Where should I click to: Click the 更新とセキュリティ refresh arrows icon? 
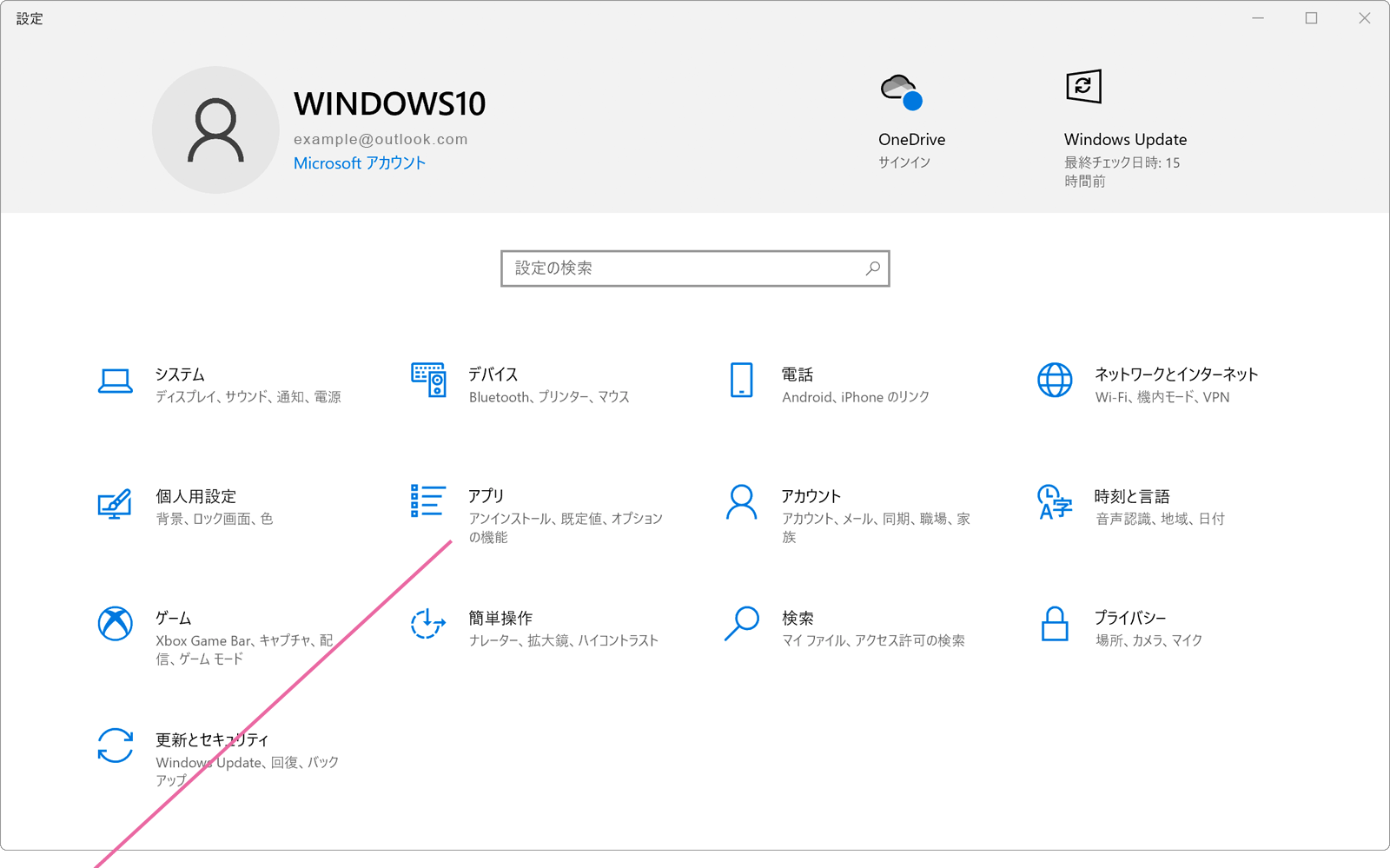pos(115,745)
